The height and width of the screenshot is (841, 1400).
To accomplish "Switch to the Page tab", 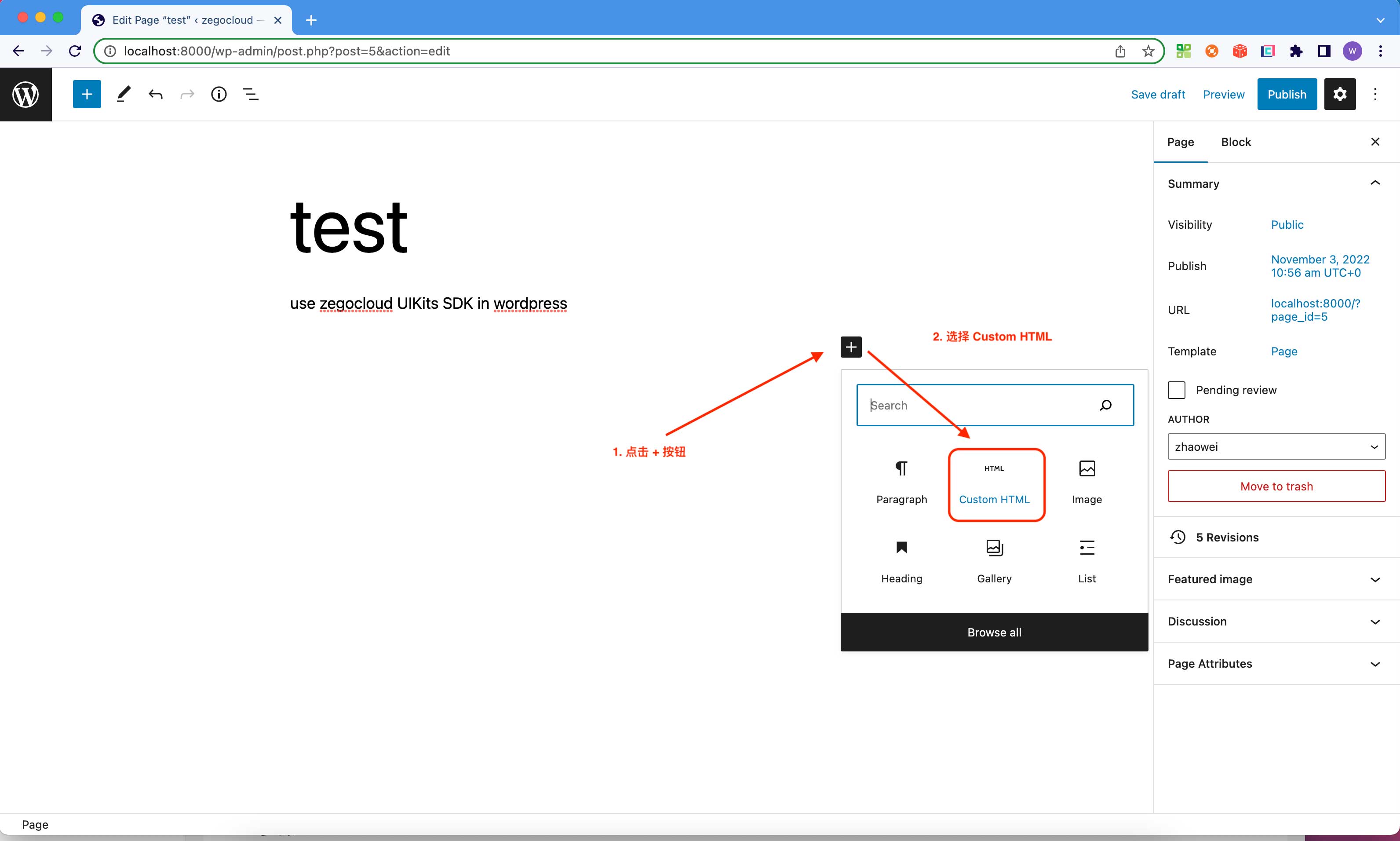I will pyautogui.click(x=1181, y=142).
